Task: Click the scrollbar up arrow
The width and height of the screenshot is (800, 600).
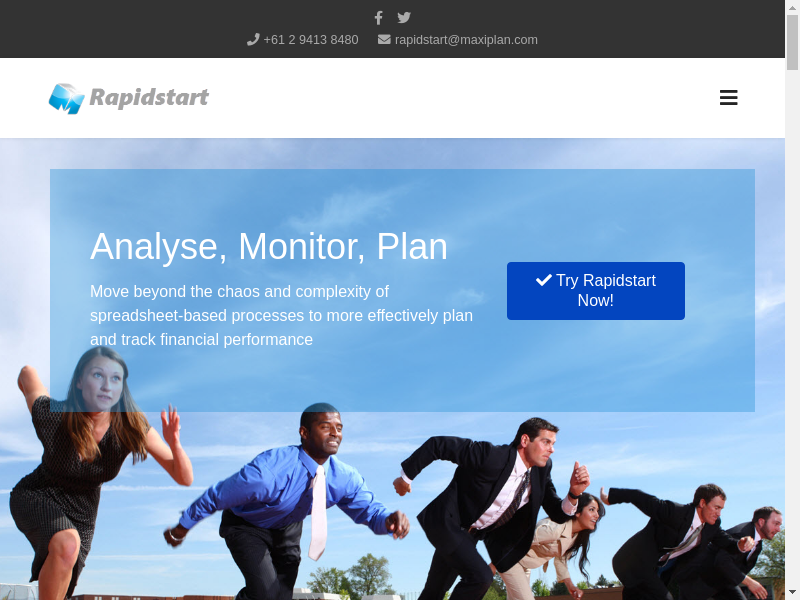Action: point(792,7)
